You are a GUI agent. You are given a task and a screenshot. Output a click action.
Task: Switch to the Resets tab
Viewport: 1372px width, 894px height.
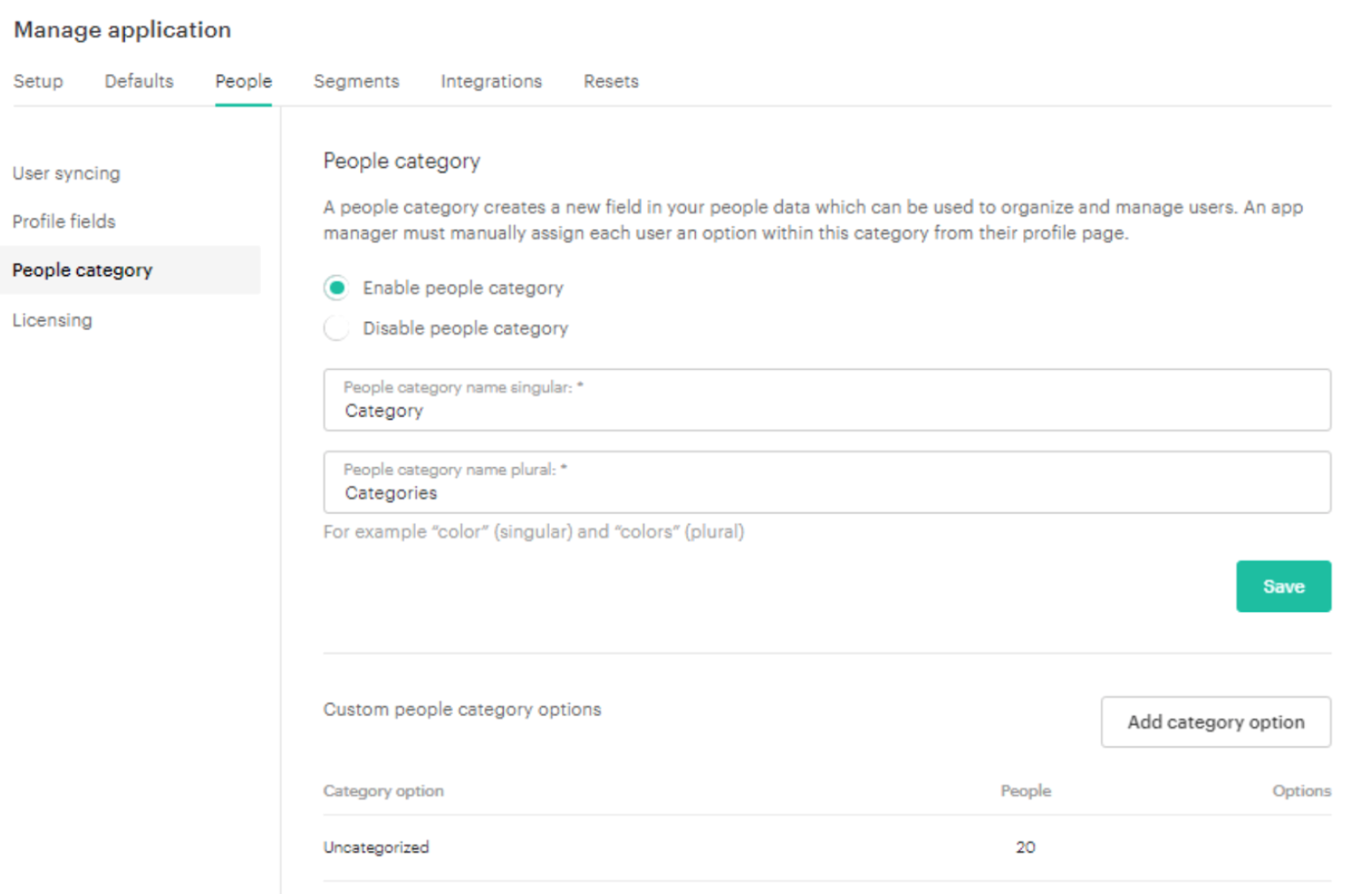pos(611,81)
